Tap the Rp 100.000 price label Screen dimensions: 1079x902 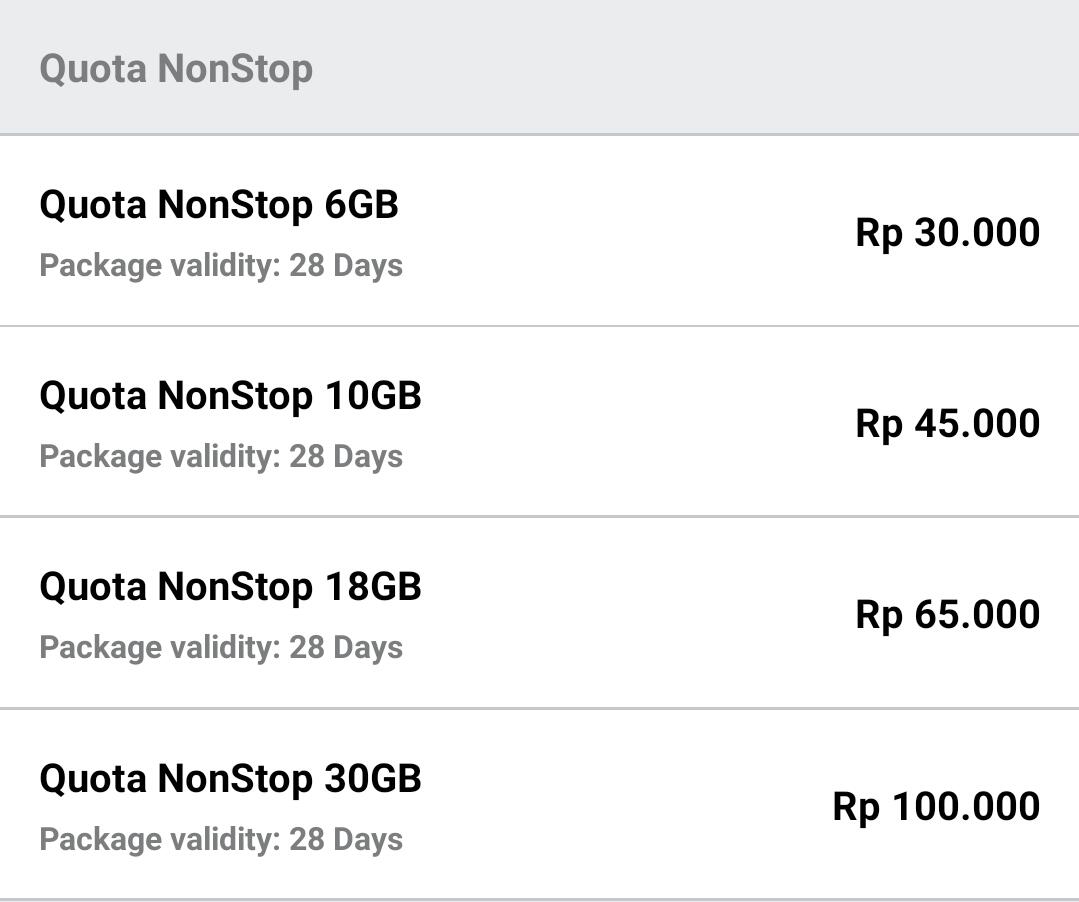click(936, 804)
